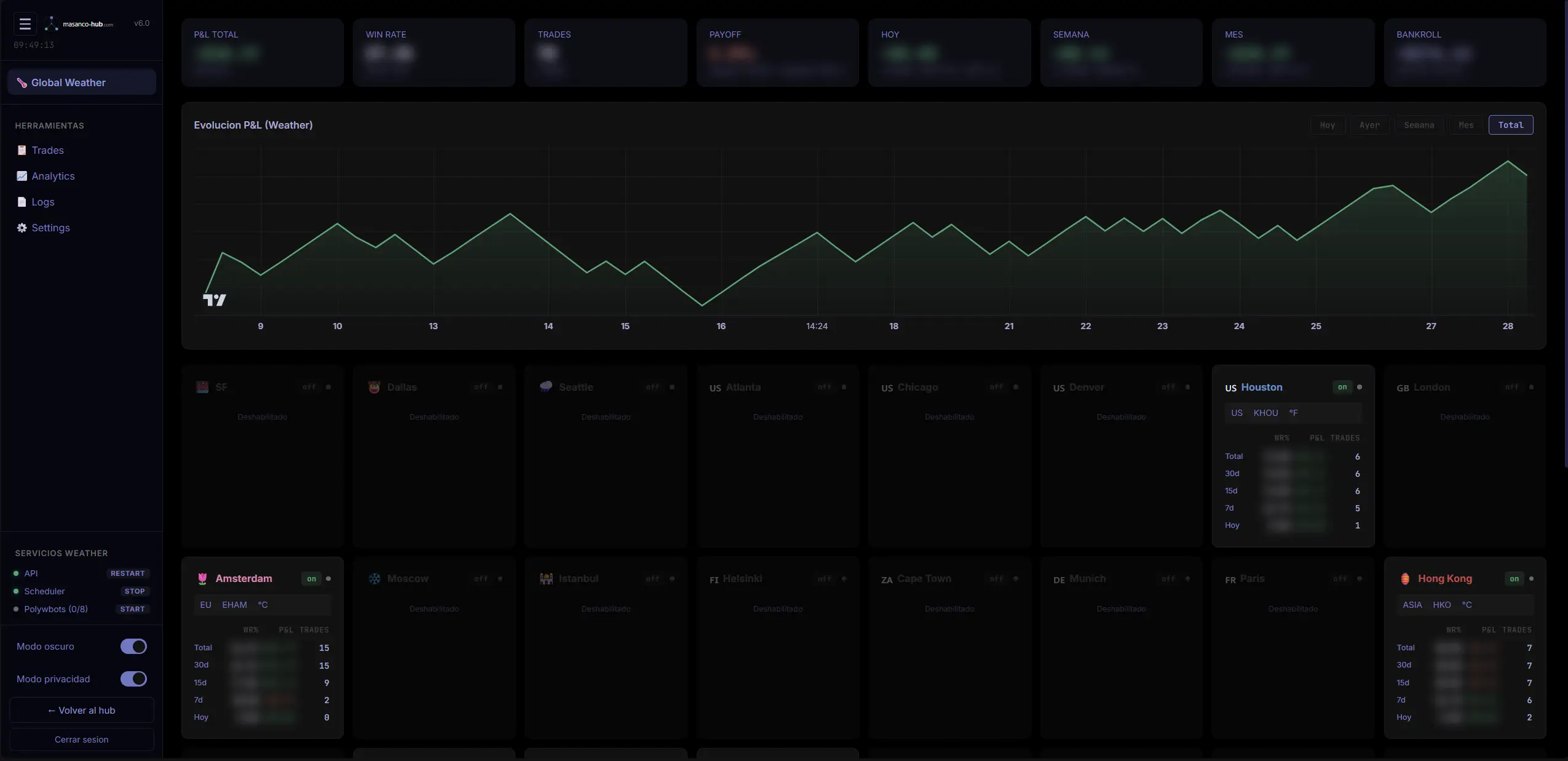1568x761 pixels.
Task: Click the Cape Town card title
Action: (x=924, y=579)
